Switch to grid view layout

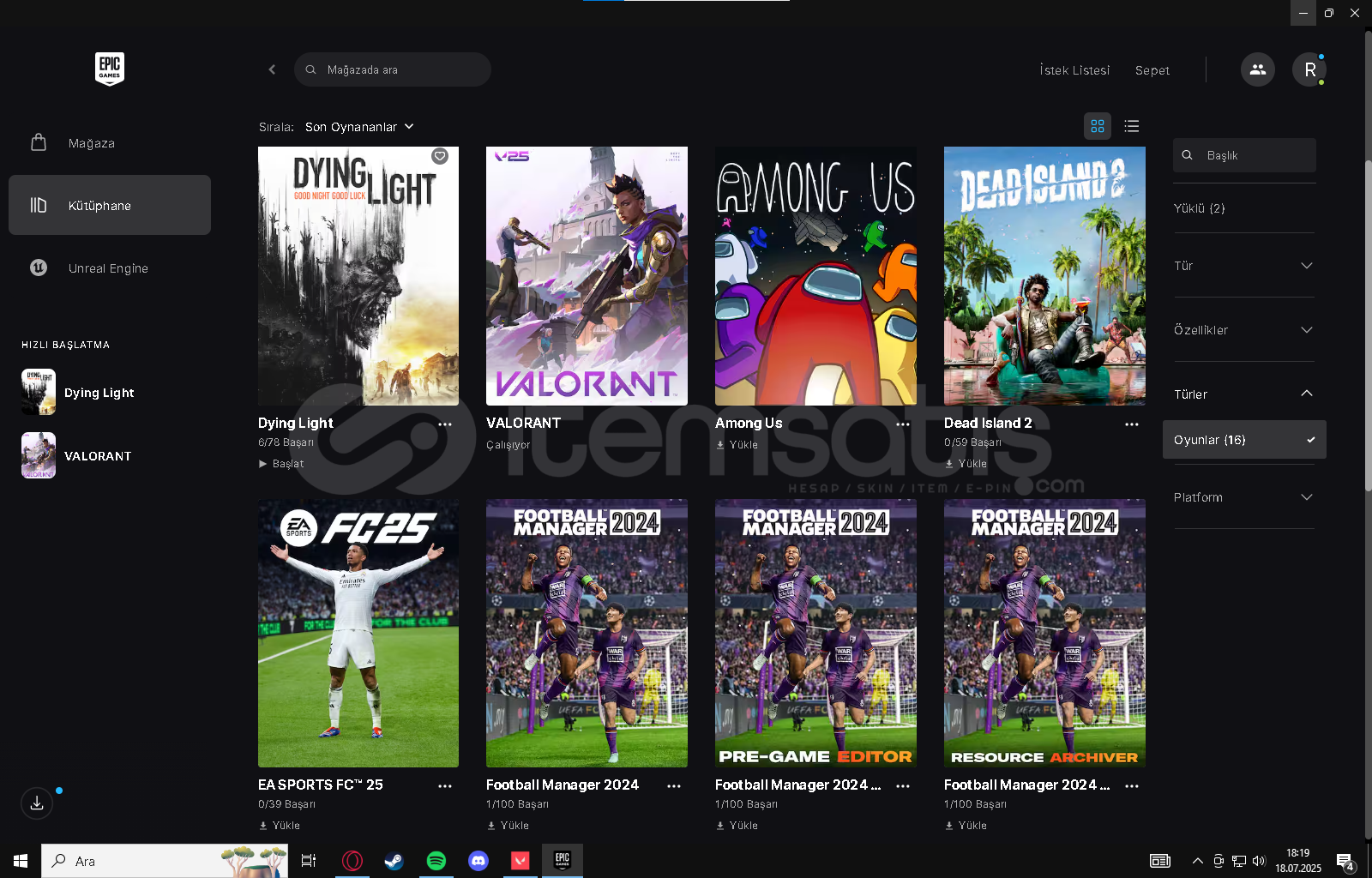(x=1098, y=126)
